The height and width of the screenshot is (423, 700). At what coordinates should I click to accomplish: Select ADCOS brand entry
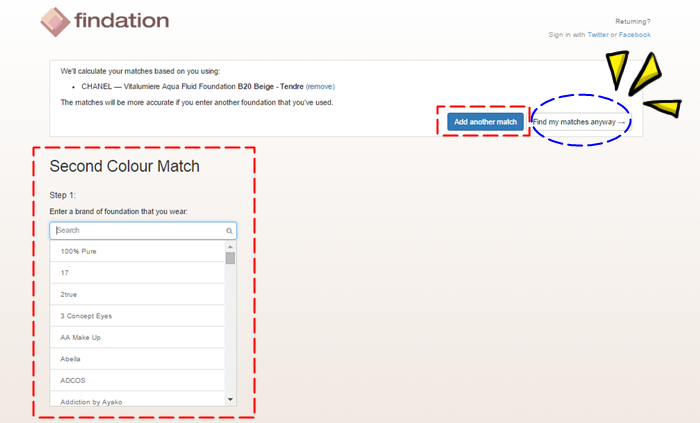(137, 381)
